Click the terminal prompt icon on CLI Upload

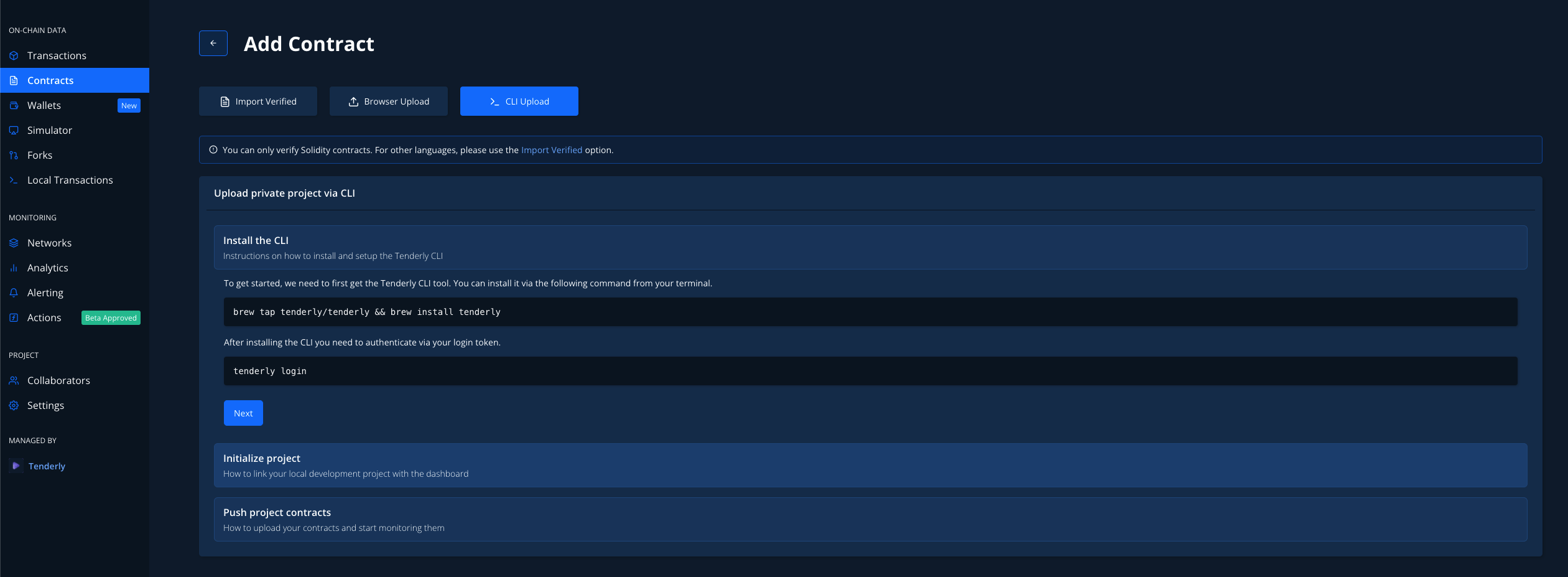tap(494, 101)
